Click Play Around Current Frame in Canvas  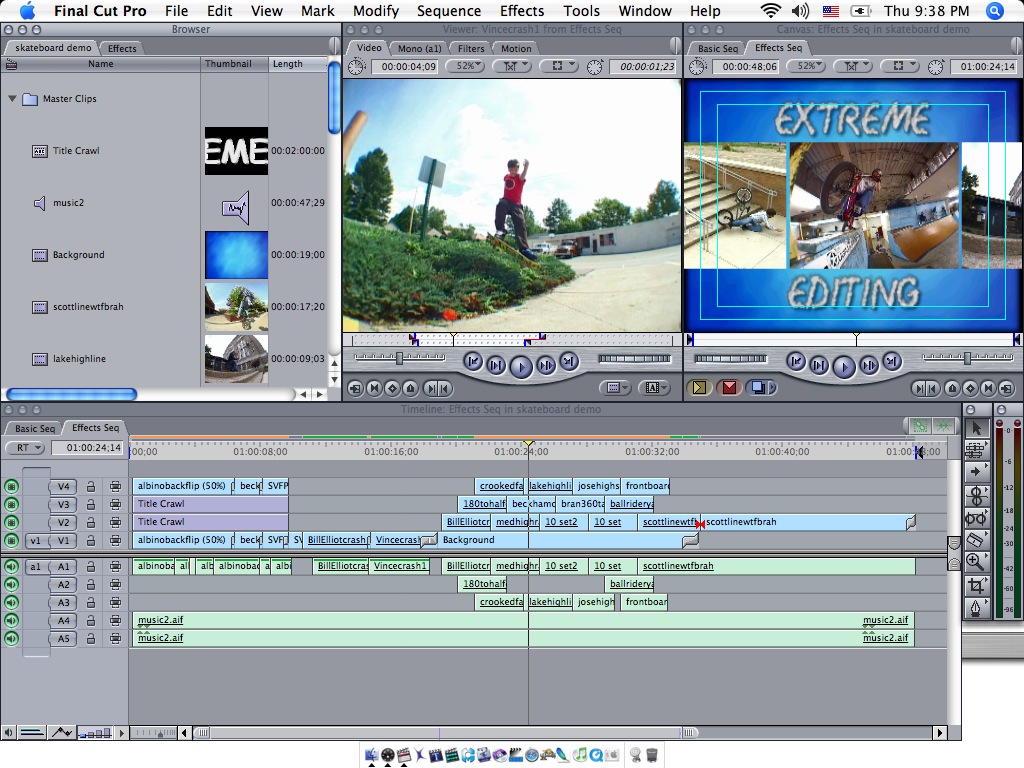[x=869, y=365]
